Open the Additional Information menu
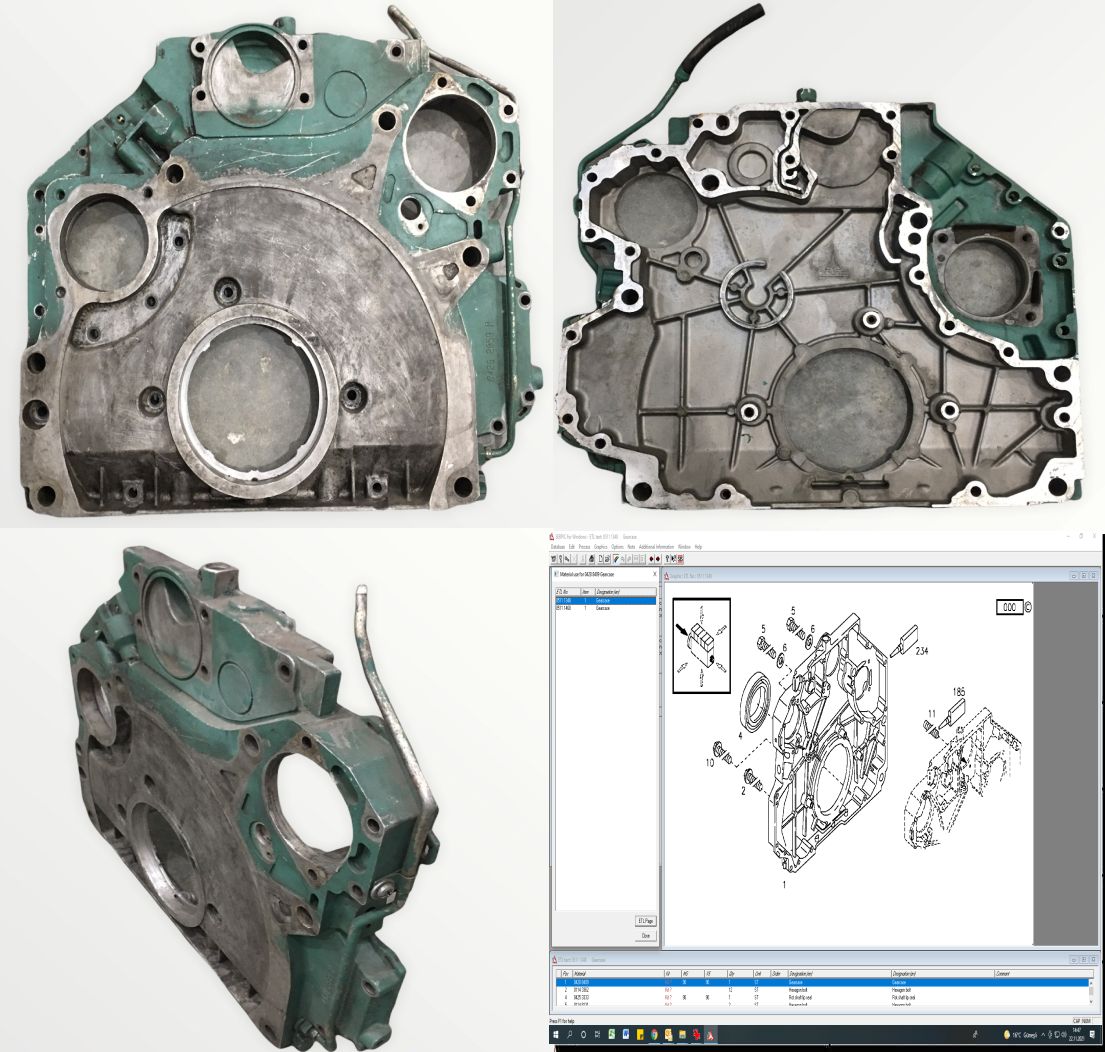This screenshot has height=1052, width=1105. pyautogui.click(x=656, y=547)
